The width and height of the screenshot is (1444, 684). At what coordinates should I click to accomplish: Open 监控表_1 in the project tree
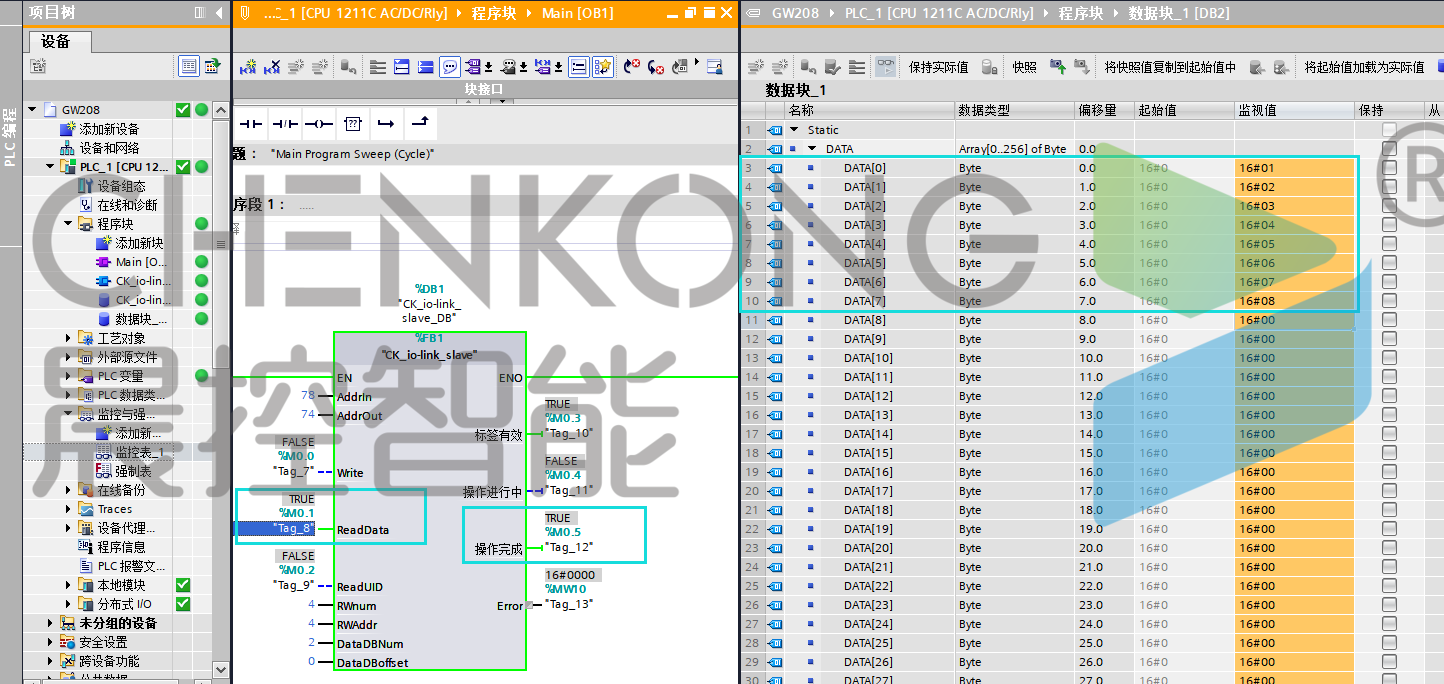[x=138, y=452]
